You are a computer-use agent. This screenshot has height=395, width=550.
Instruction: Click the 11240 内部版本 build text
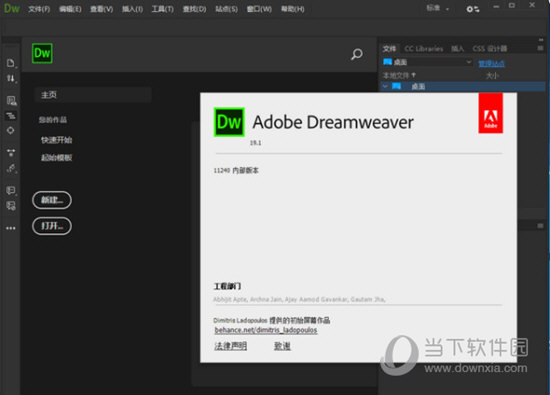click(x=236, y=170)
